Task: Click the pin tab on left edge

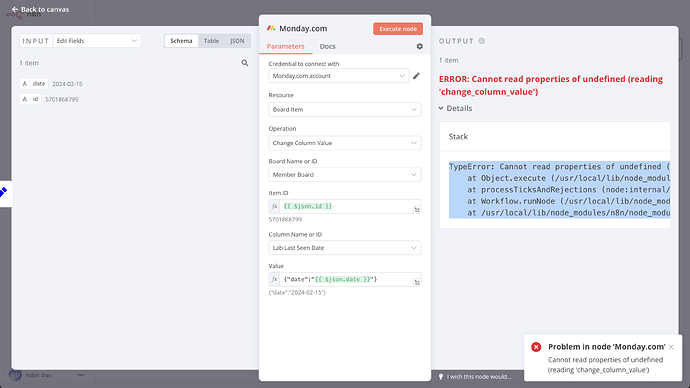Action: point(4,193)
